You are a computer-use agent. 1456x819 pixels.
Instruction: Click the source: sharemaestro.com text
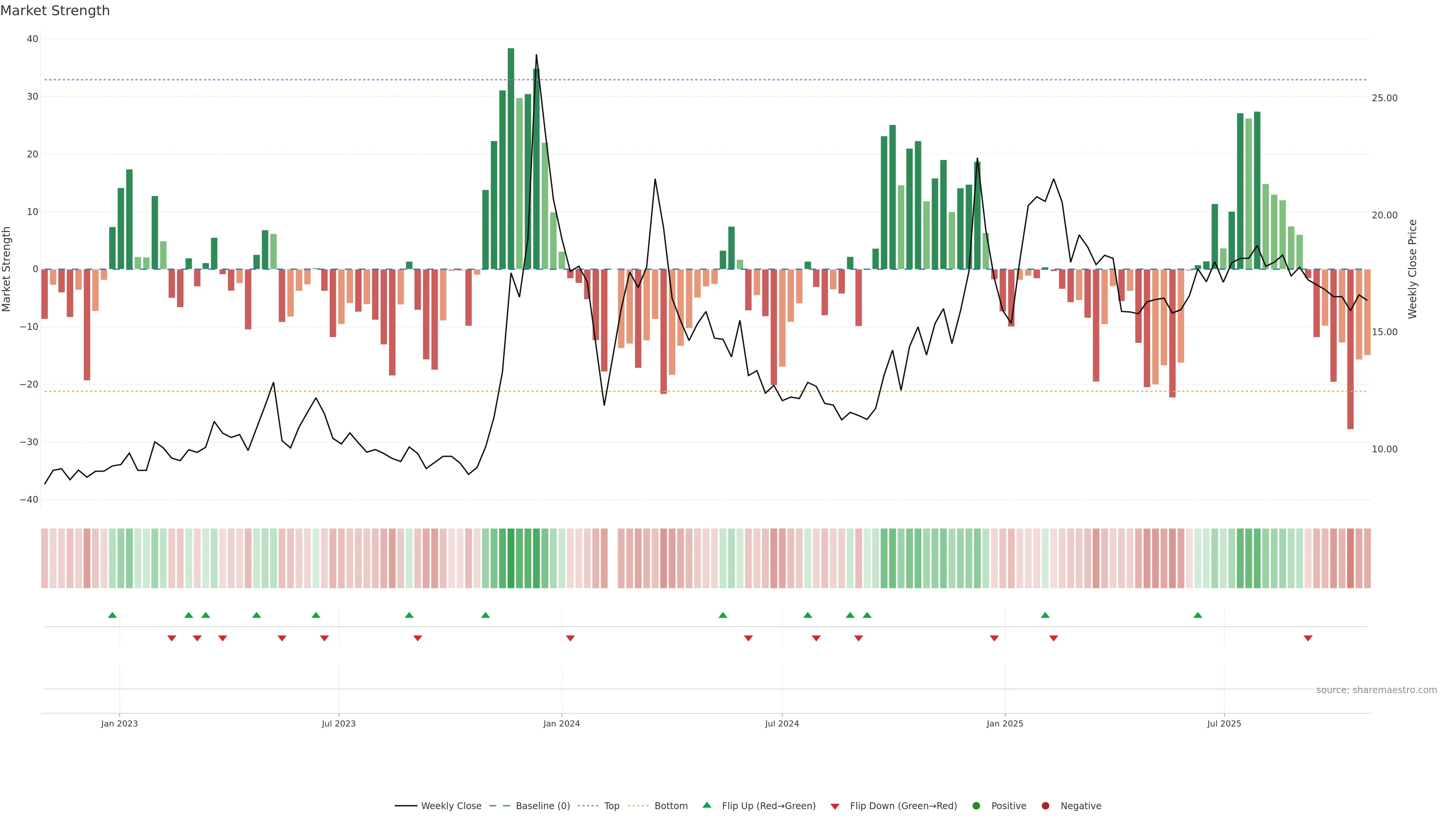[1376, 690]
